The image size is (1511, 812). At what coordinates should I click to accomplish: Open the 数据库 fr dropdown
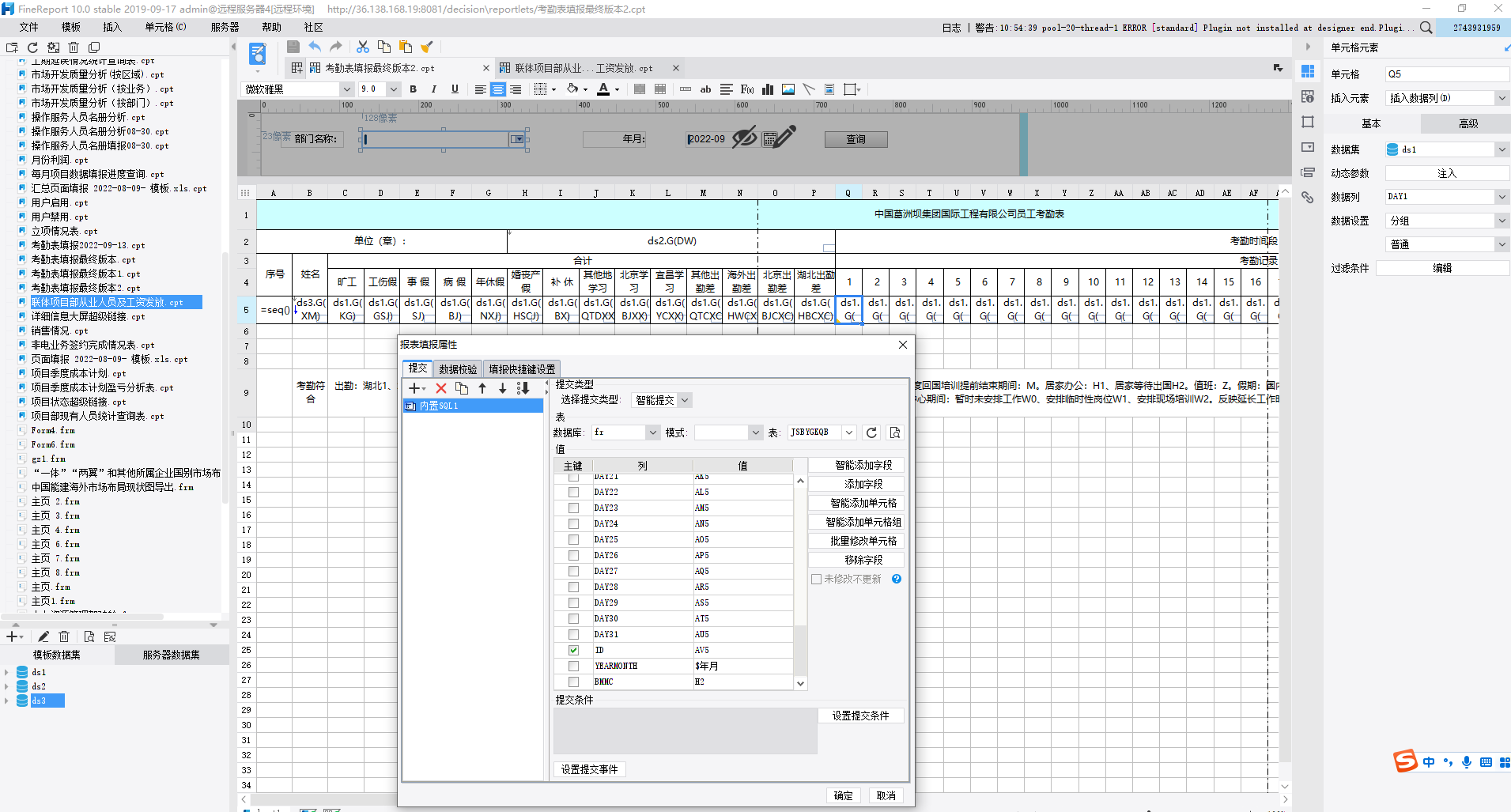click(652, 432)
